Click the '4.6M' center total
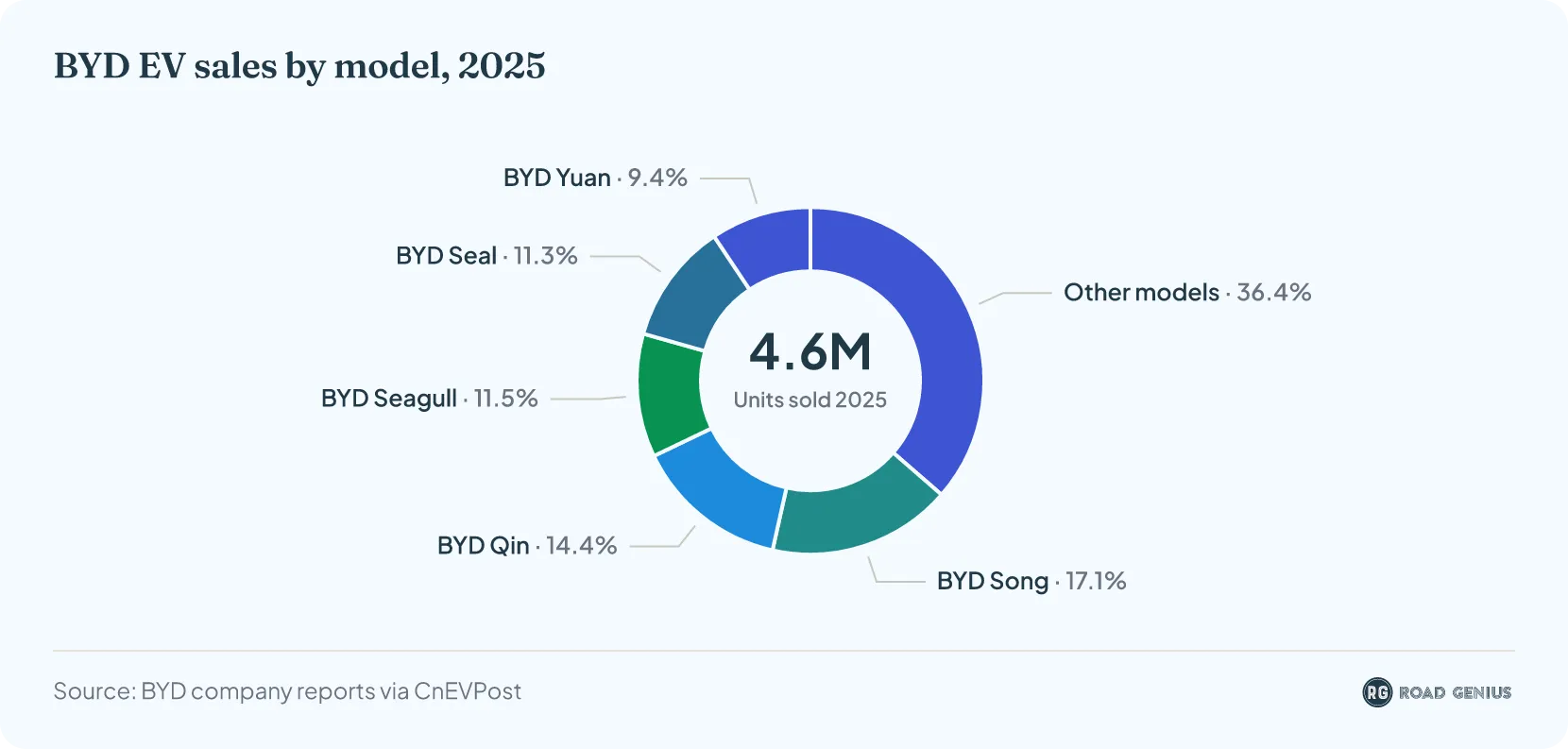The image size is (1568, 749). point(810,351)
